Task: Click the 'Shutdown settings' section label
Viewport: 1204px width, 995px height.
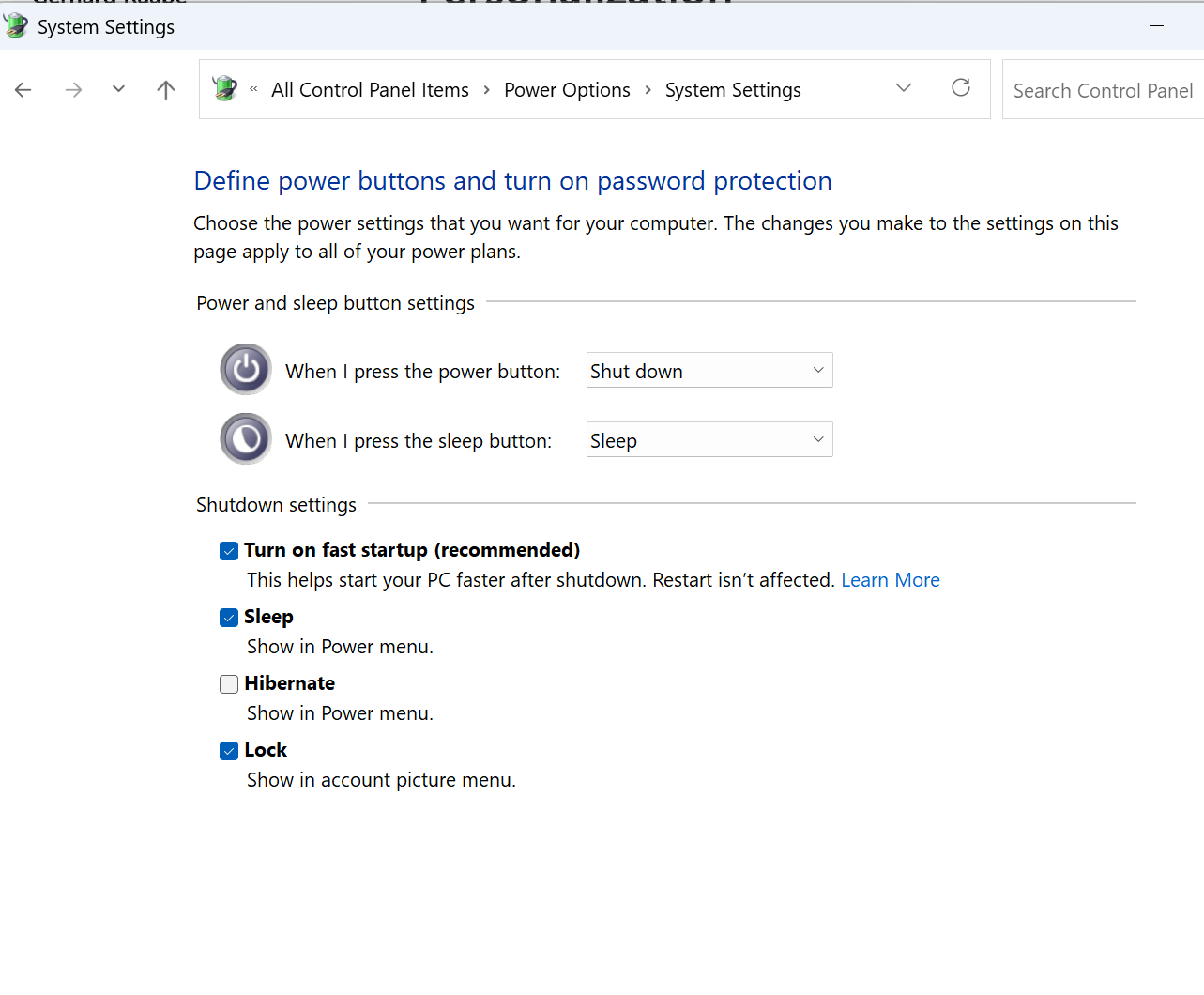Action: 276,505
